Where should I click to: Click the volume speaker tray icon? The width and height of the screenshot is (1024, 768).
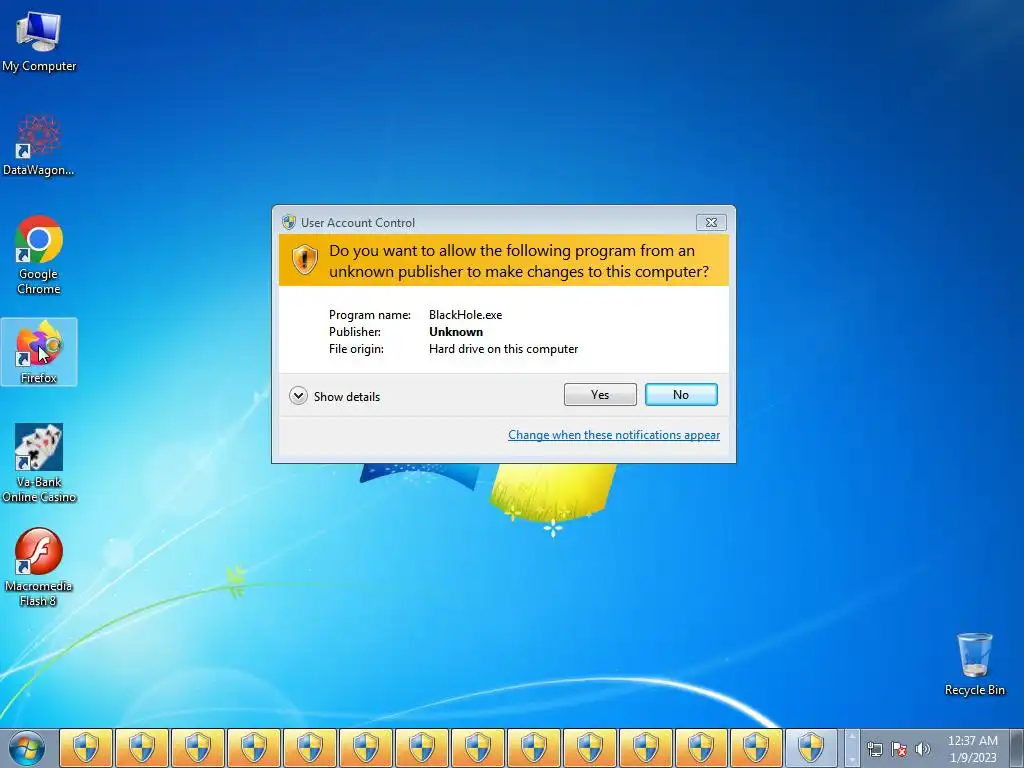click(923, 748)
